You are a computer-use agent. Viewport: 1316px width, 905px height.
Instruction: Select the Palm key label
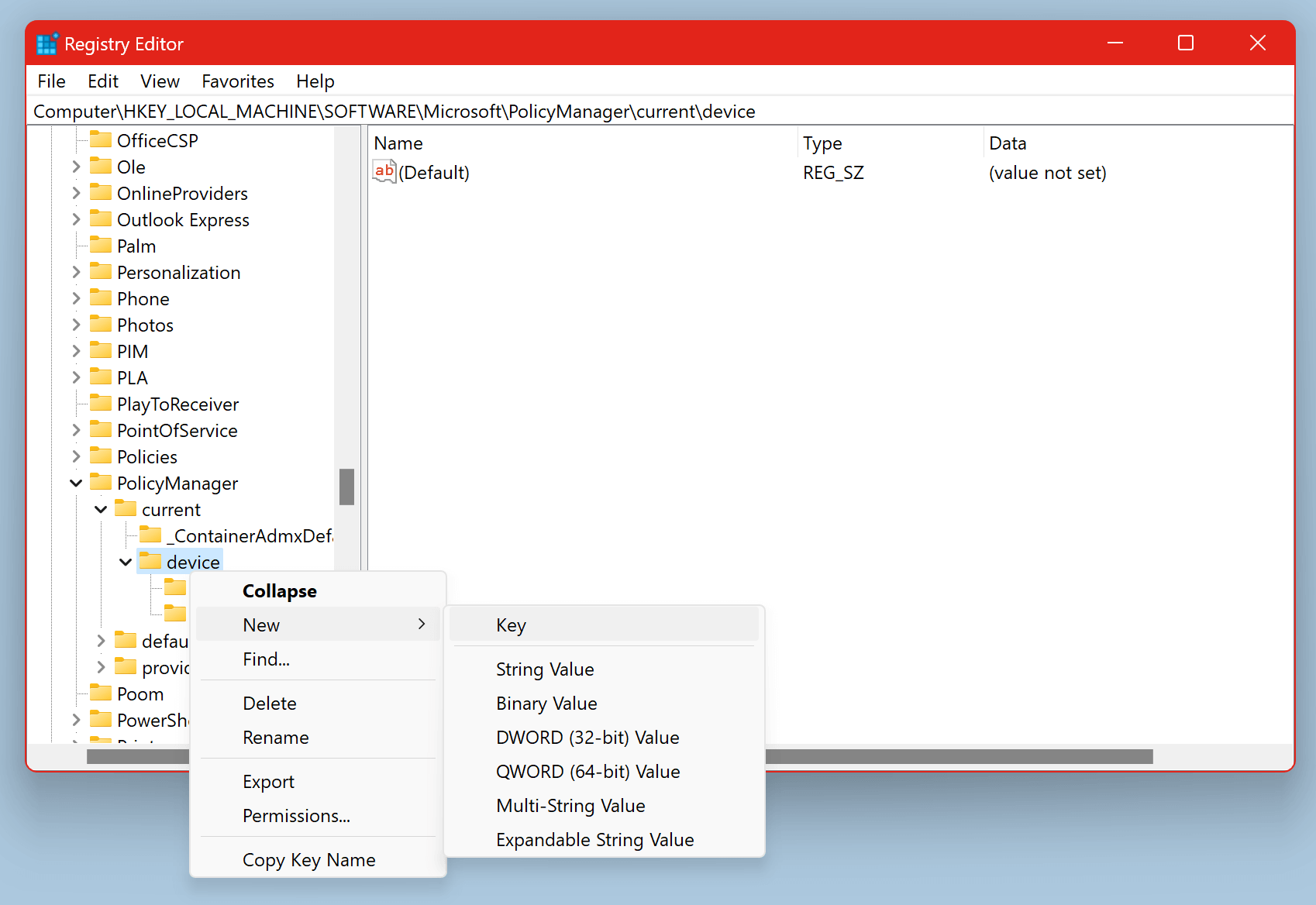[x=136, y=246]
